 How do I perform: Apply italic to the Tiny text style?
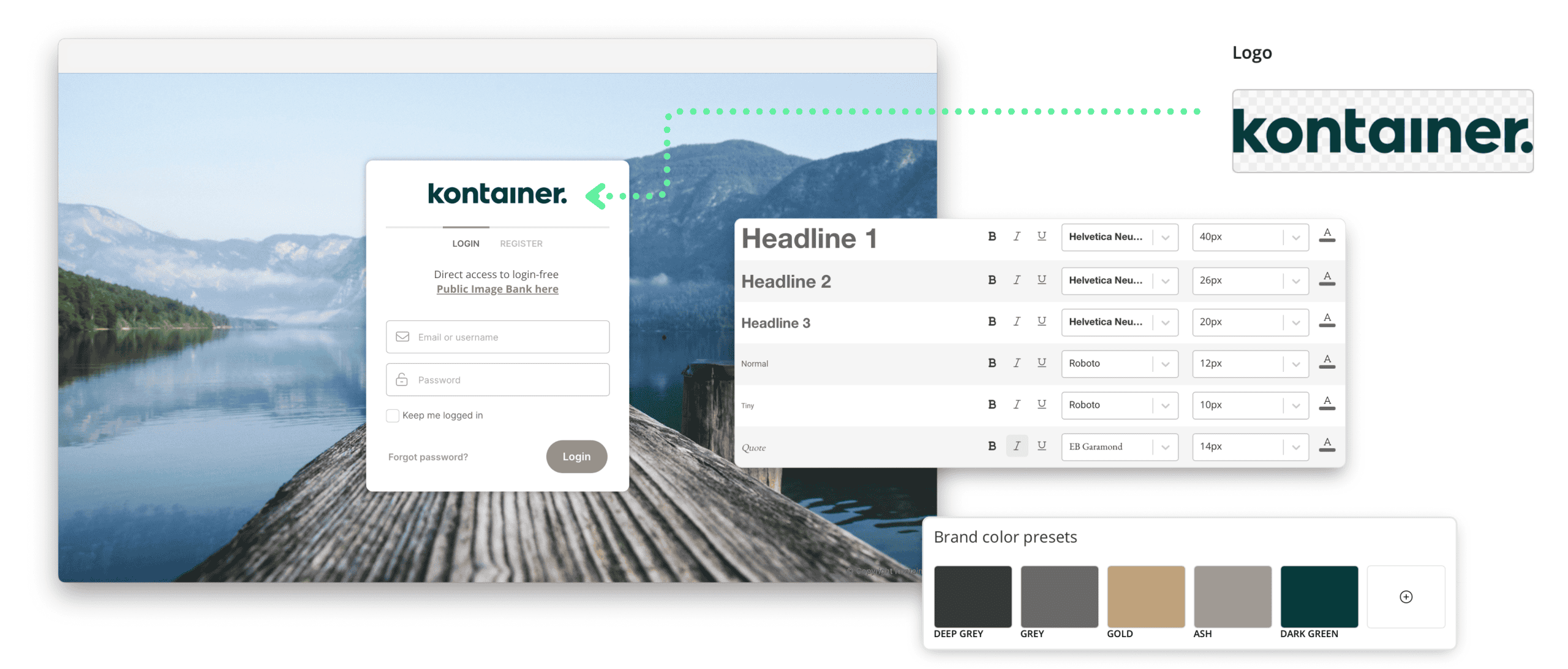[x=1017, y=404]
